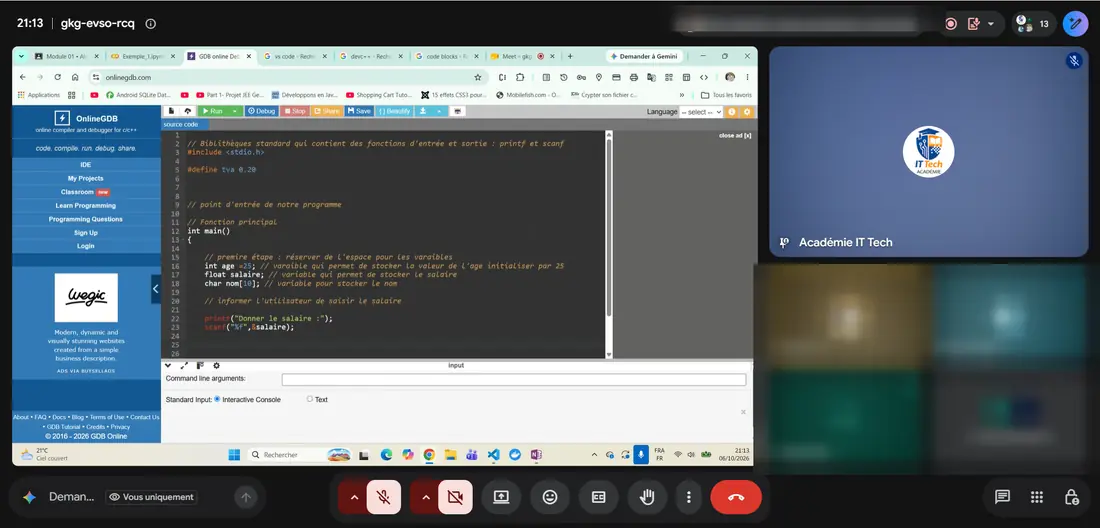Beautify the source code
Viewport: 1100px width, 528px height.
click(394, 111)
